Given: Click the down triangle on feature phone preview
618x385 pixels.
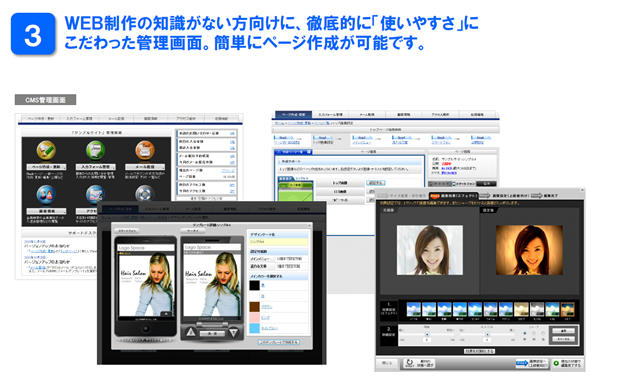Looking at the screenshot, I should click(234, 332).
